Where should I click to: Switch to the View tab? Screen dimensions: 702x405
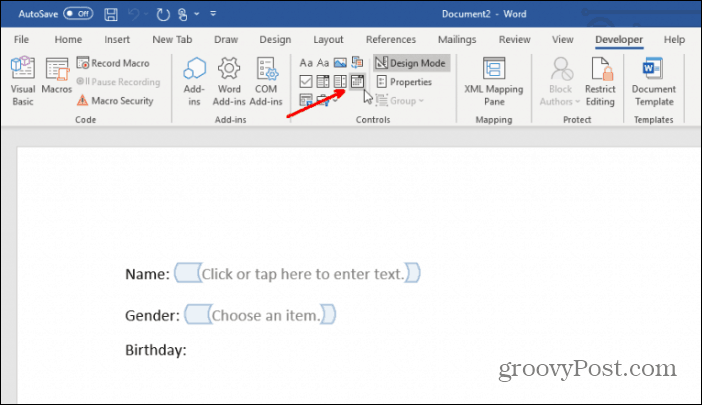[x=562, y=39]
